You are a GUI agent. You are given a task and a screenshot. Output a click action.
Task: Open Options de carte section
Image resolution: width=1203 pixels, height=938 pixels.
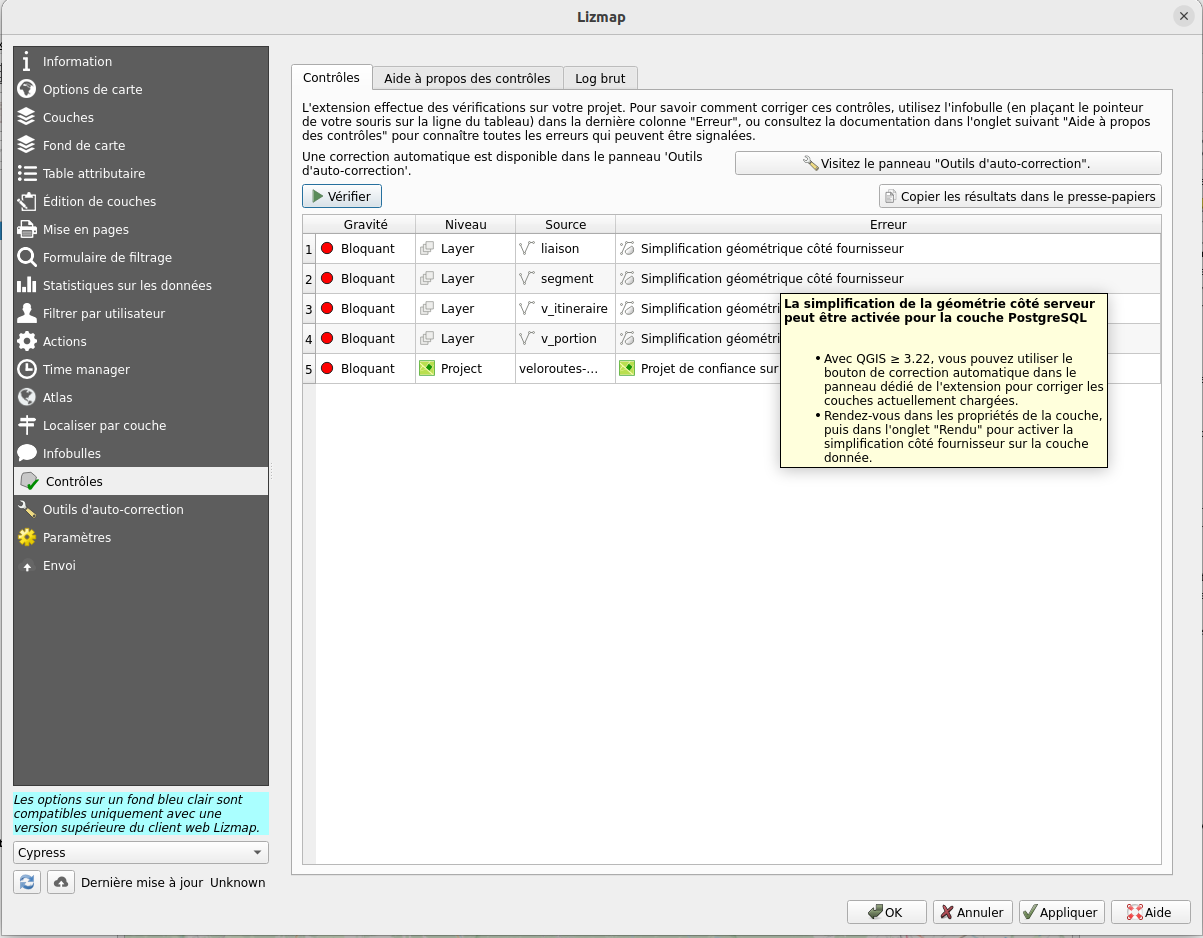(141, 89)
